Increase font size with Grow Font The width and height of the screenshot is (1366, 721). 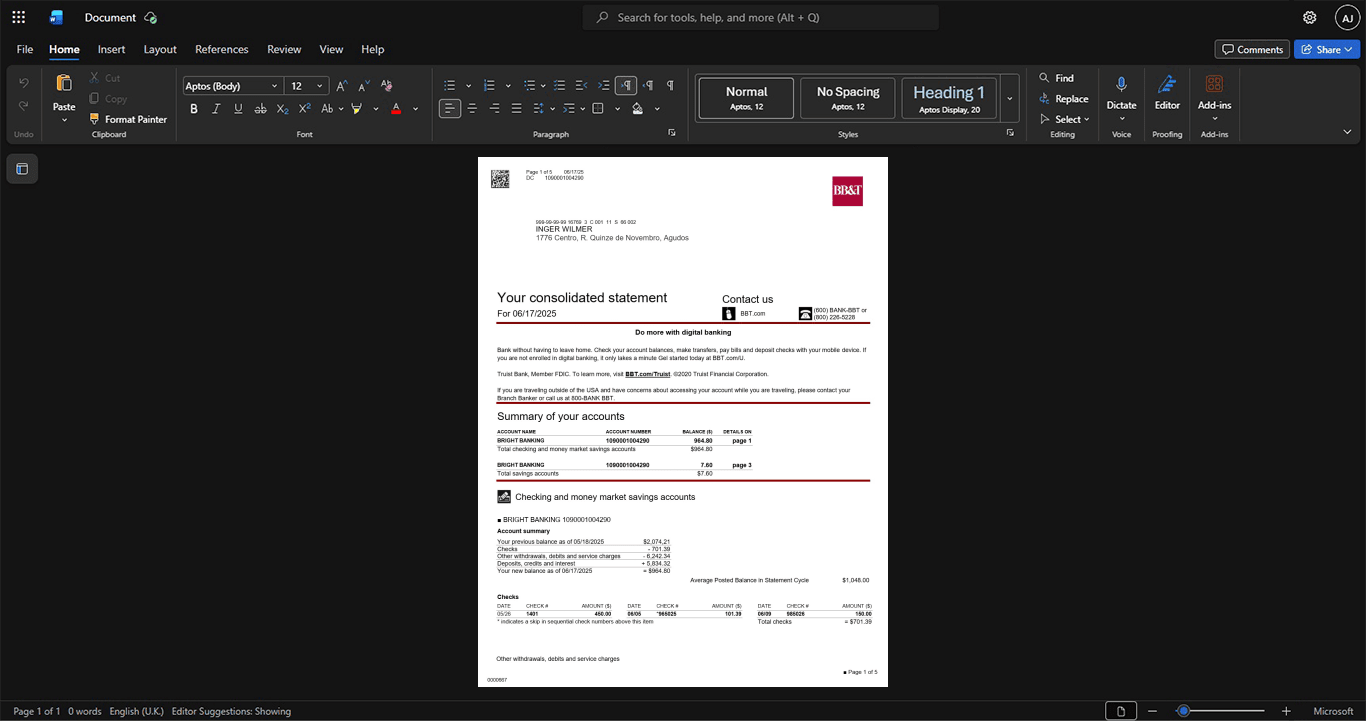click(342, 86)
